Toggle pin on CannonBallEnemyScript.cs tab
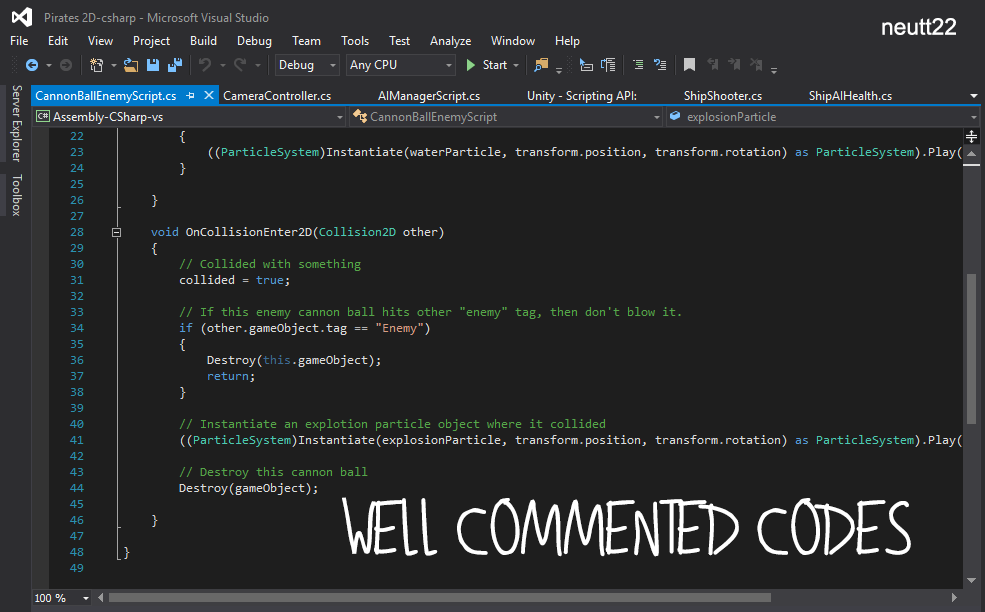The image size is (985, 612). [191, 96]
